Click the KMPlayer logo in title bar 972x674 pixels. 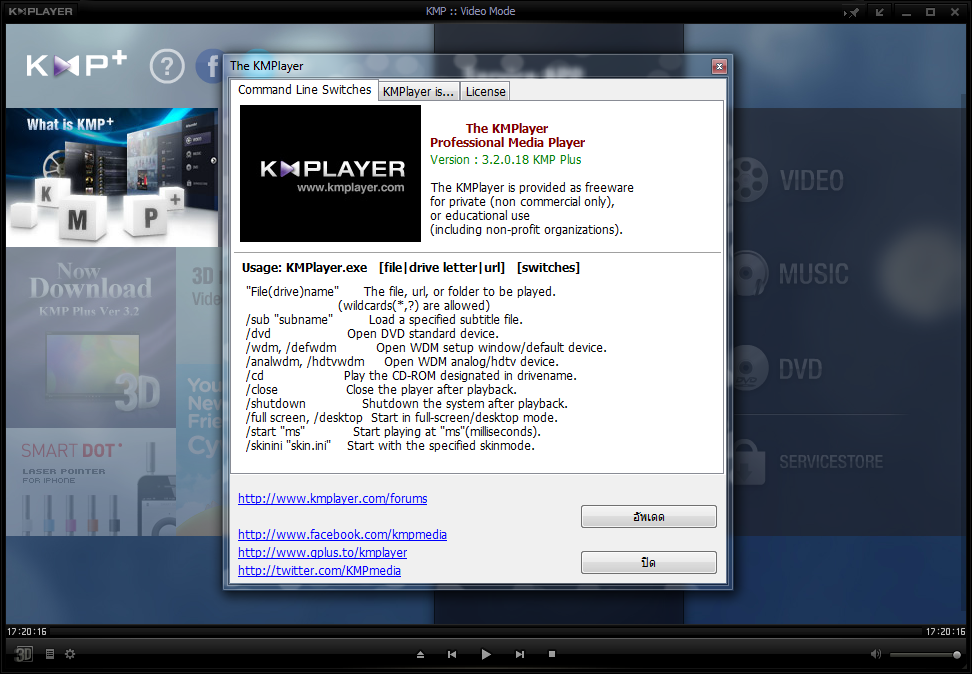coord(40,11)
